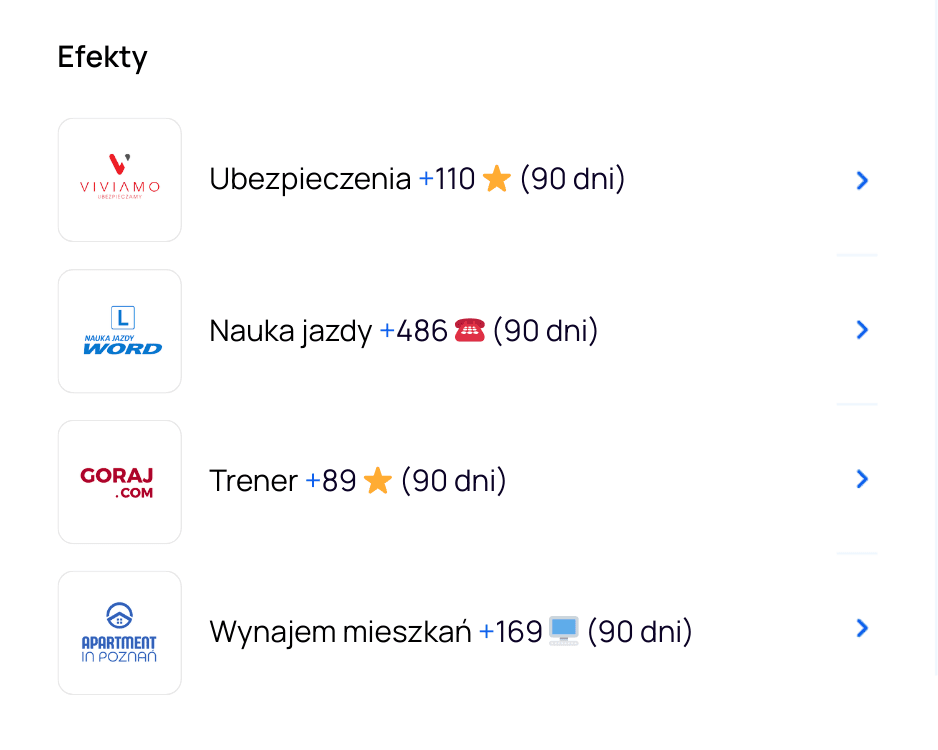Click the star icon beside Trener +89
Viewport: 938px width, 750px height.
(x=377, y=481)
